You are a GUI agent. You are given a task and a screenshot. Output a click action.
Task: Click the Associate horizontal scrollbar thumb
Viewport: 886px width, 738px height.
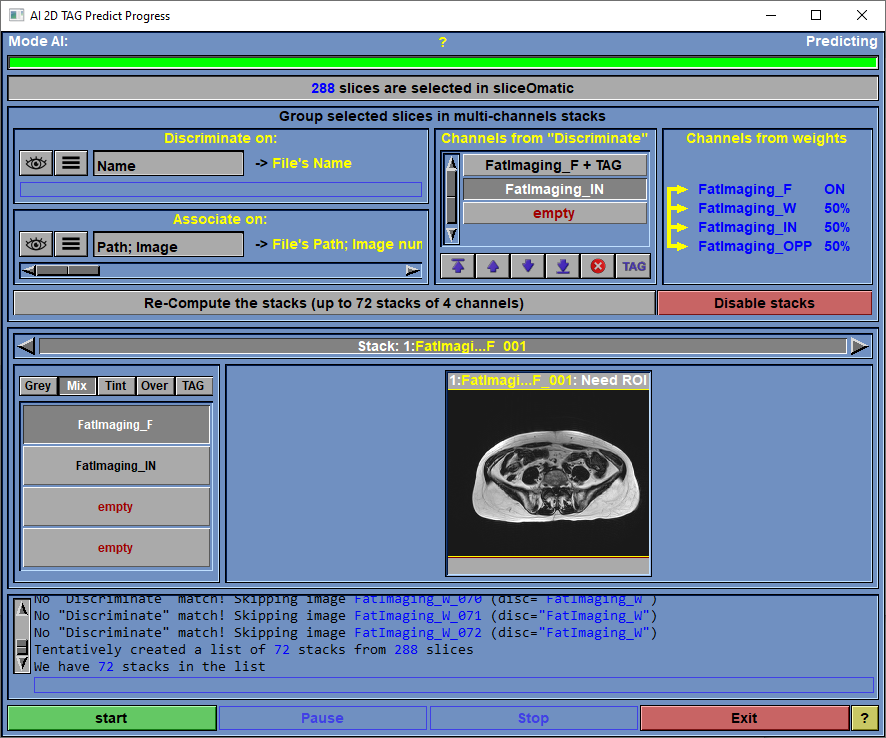[x=68, y=271]
